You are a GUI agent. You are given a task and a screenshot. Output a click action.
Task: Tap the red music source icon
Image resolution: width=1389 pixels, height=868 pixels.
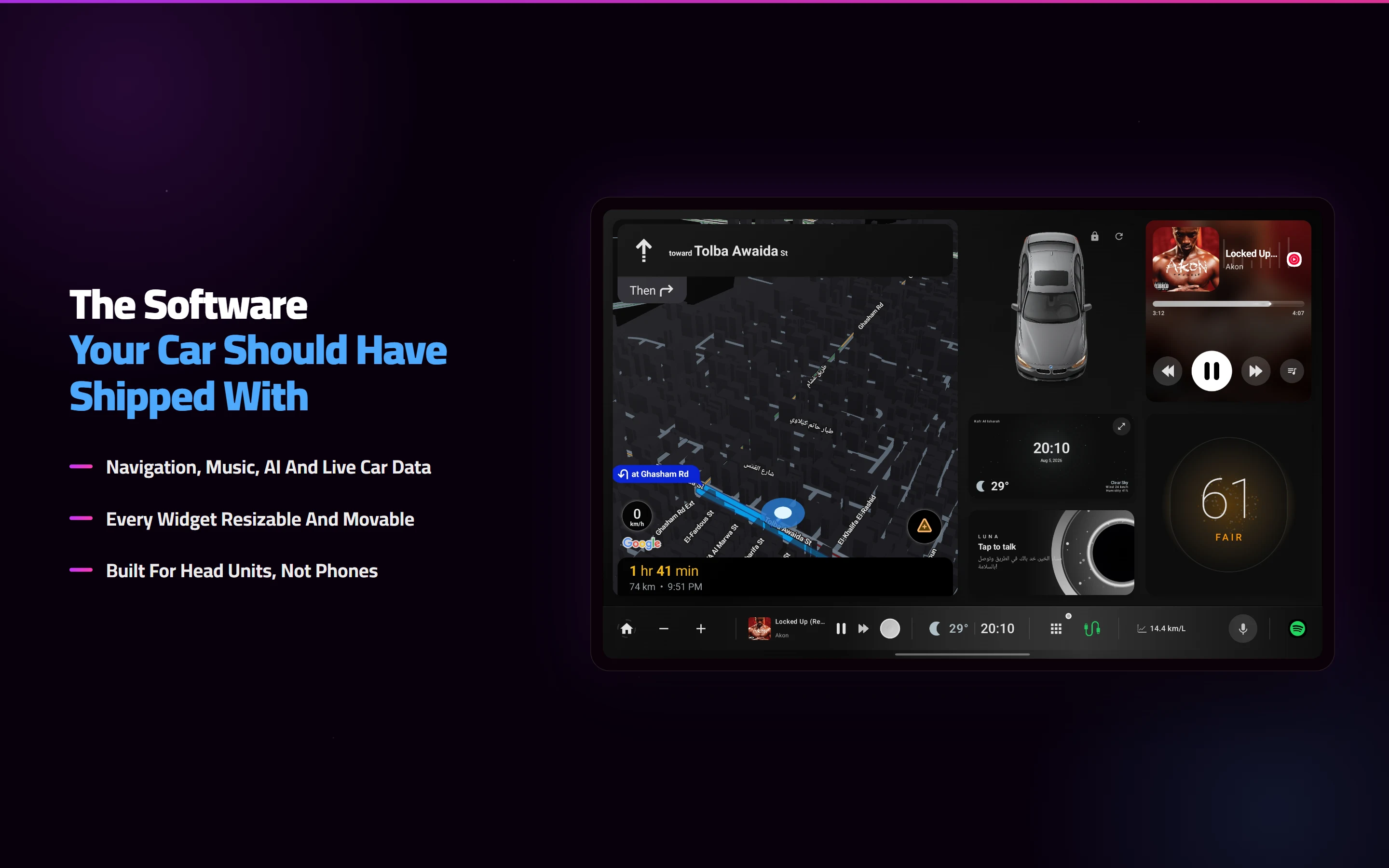(x=1294, y=259)
